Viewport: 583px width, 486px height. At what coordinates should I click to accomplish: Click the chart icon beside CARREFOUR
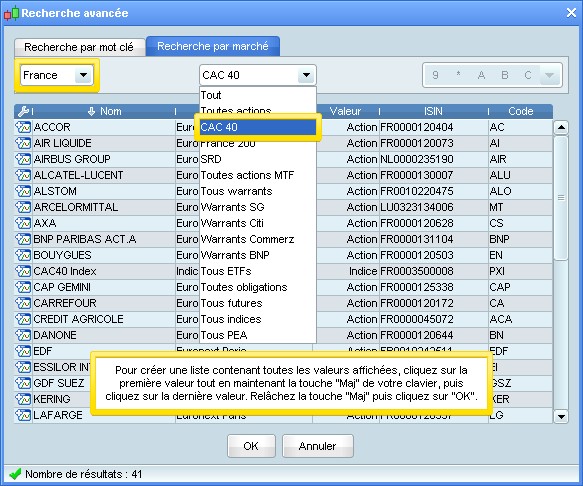tap(23, 303)
